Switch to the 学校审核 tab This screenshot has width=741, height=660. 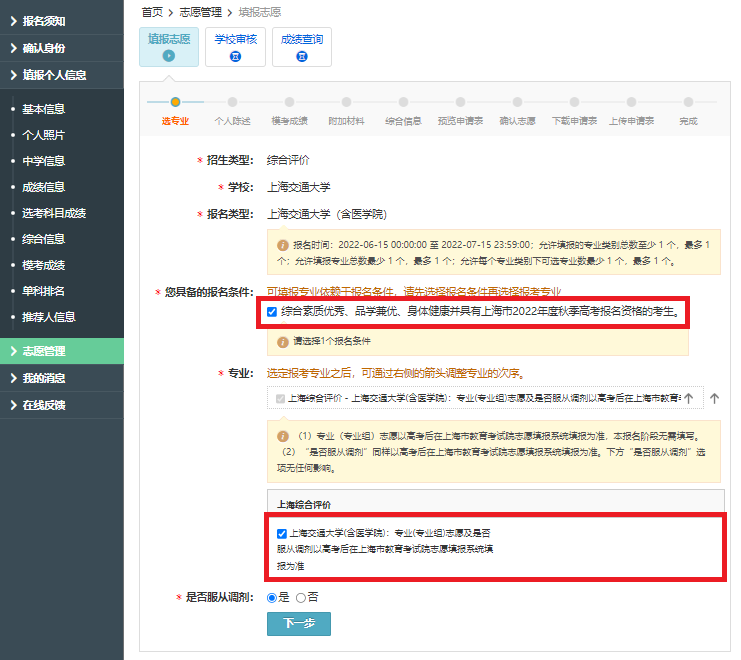pos(235,47)
